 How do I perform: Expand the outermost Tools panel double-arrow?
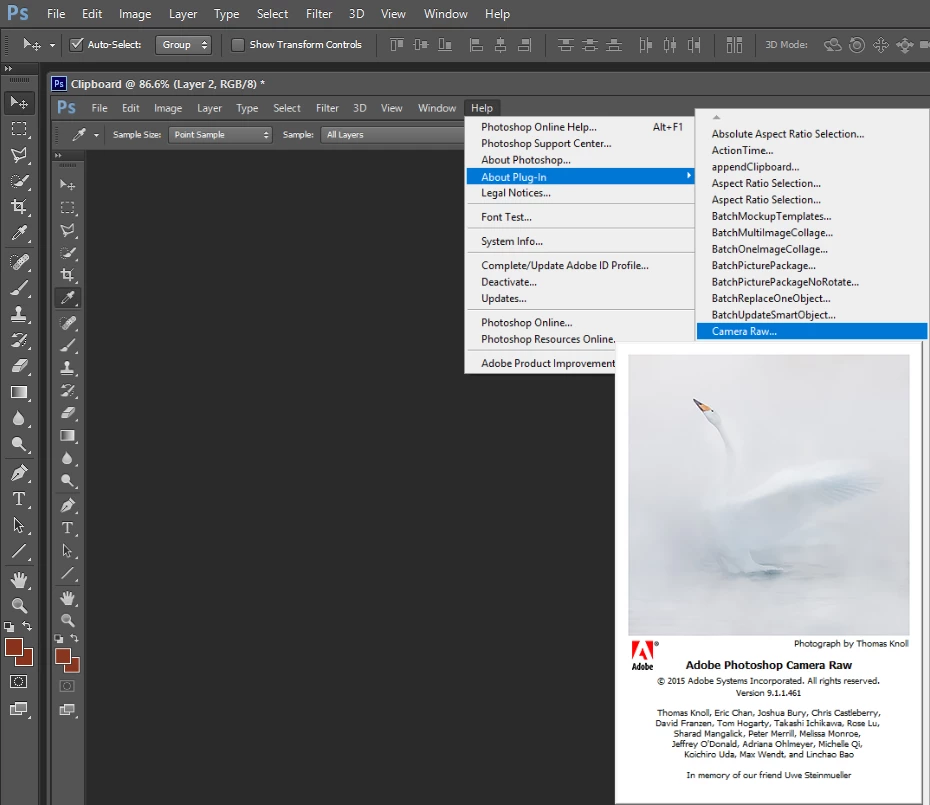click(8, 69)
